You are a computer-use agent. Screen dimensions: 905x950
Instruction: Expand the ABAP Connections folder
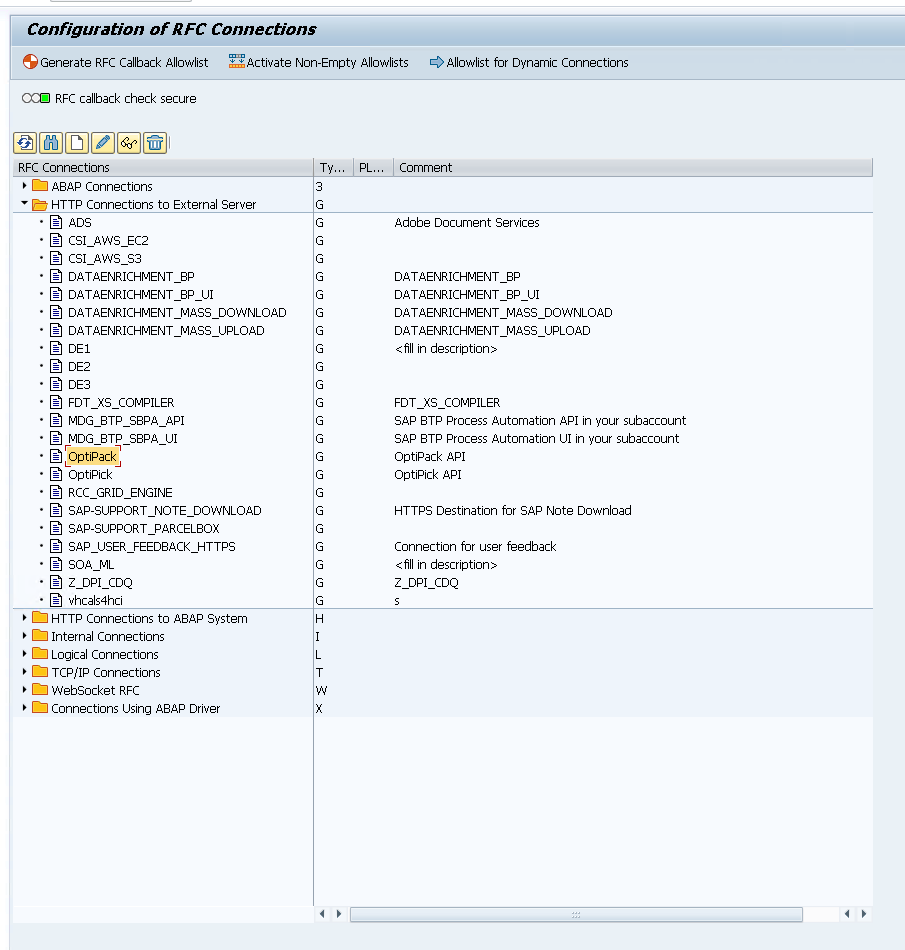pyautogui.click(x=25, y=186)
